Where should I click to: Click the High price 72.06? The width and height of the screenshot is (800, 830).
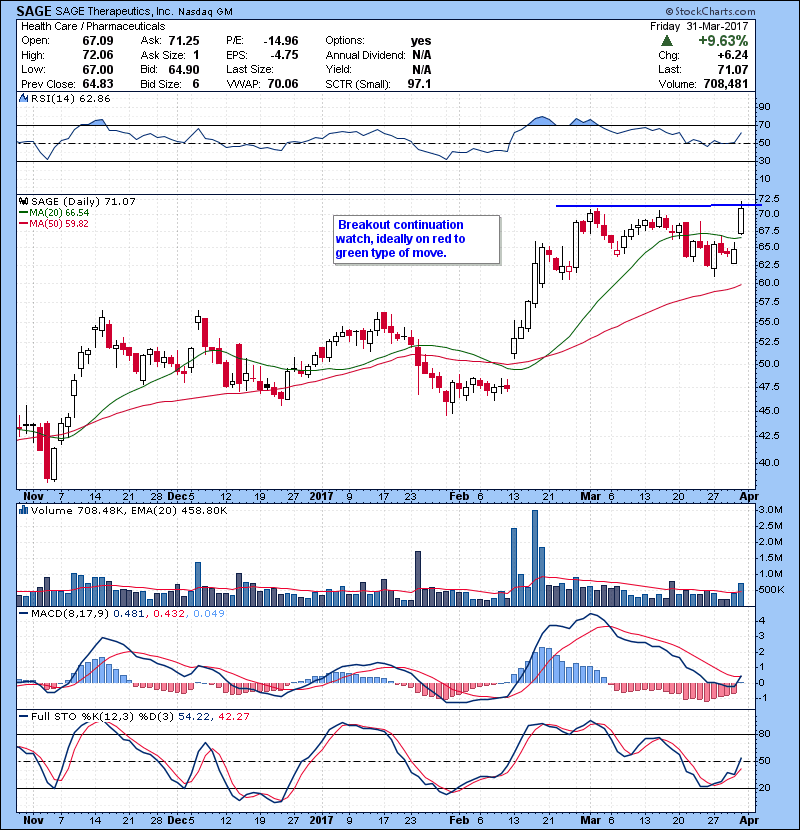point(98,55)
